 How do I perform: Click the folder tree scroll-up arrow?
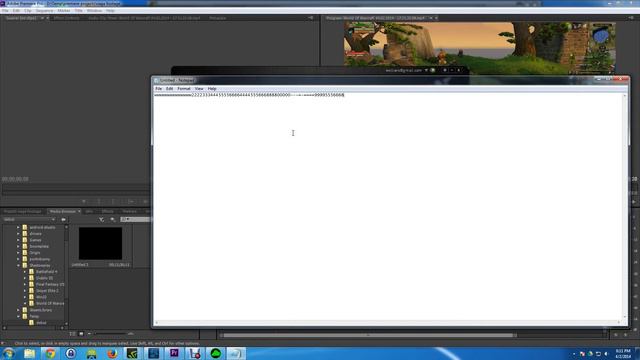66,227
